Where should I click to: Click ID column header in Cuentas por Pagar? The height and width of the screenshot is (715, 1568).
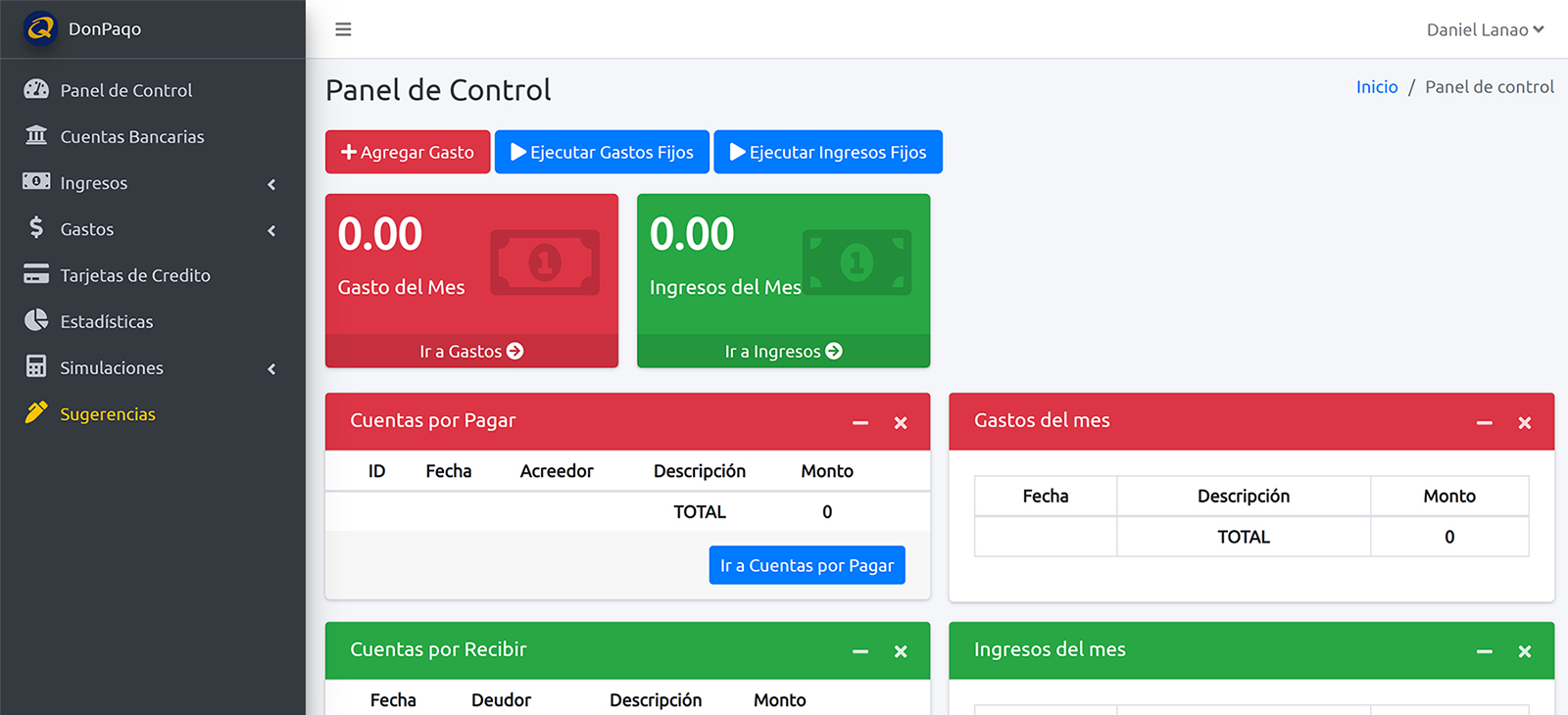[x=376, y=471]
